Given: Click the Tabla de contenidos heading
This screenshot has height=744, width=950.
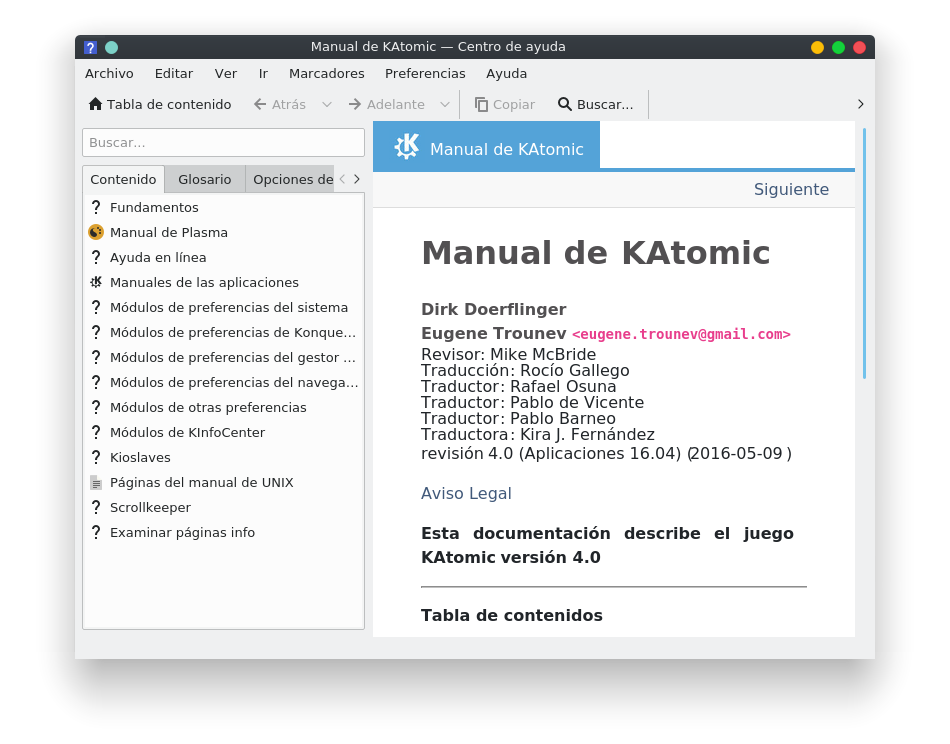Looking at the screenshot, I should pos(512,616).
